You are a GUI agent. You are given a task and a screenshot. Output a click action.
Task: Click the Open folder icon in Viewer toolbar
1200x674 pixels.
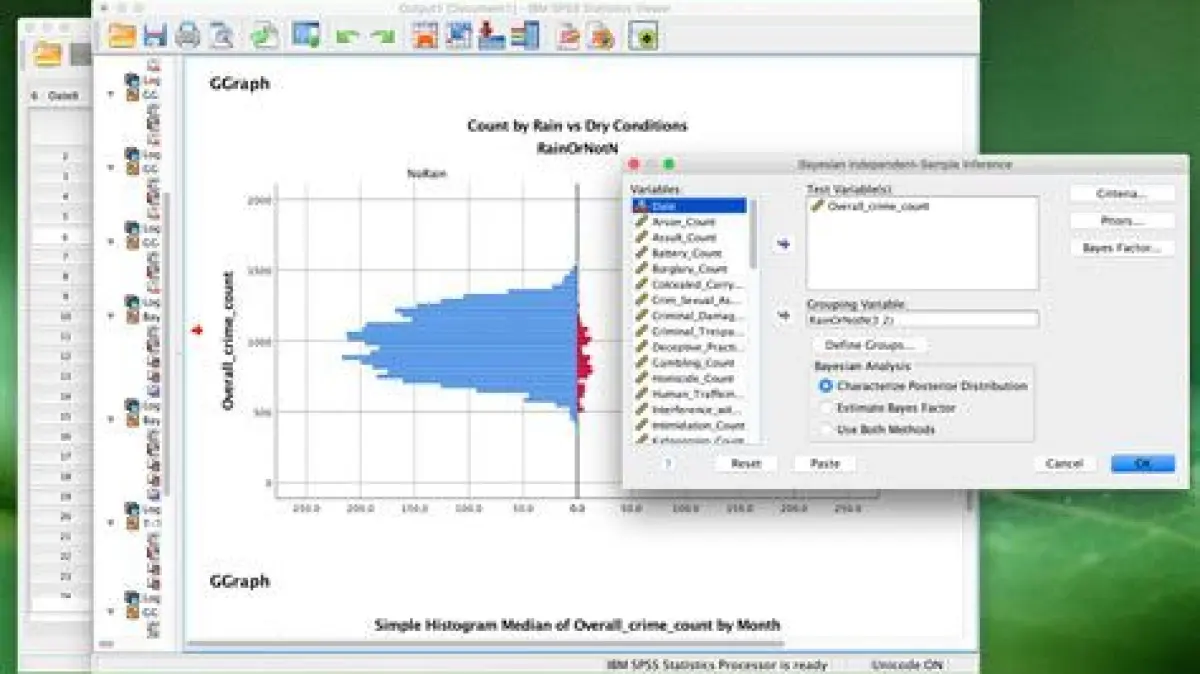coord(122,36)
